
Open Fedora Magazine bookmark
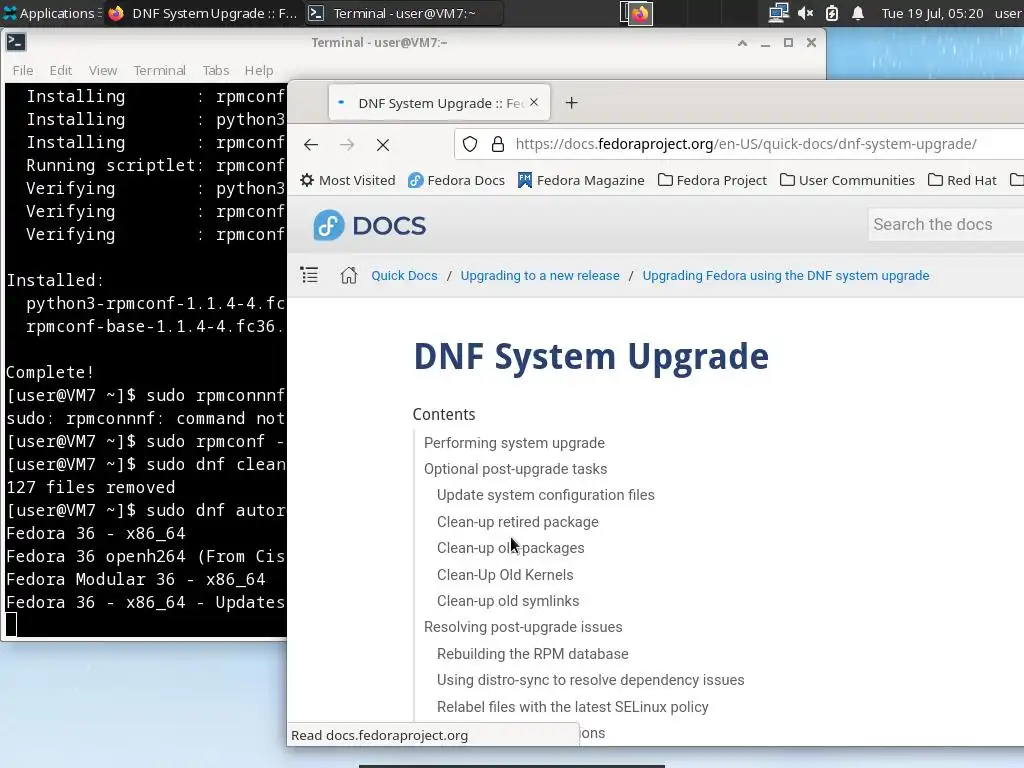581,180
